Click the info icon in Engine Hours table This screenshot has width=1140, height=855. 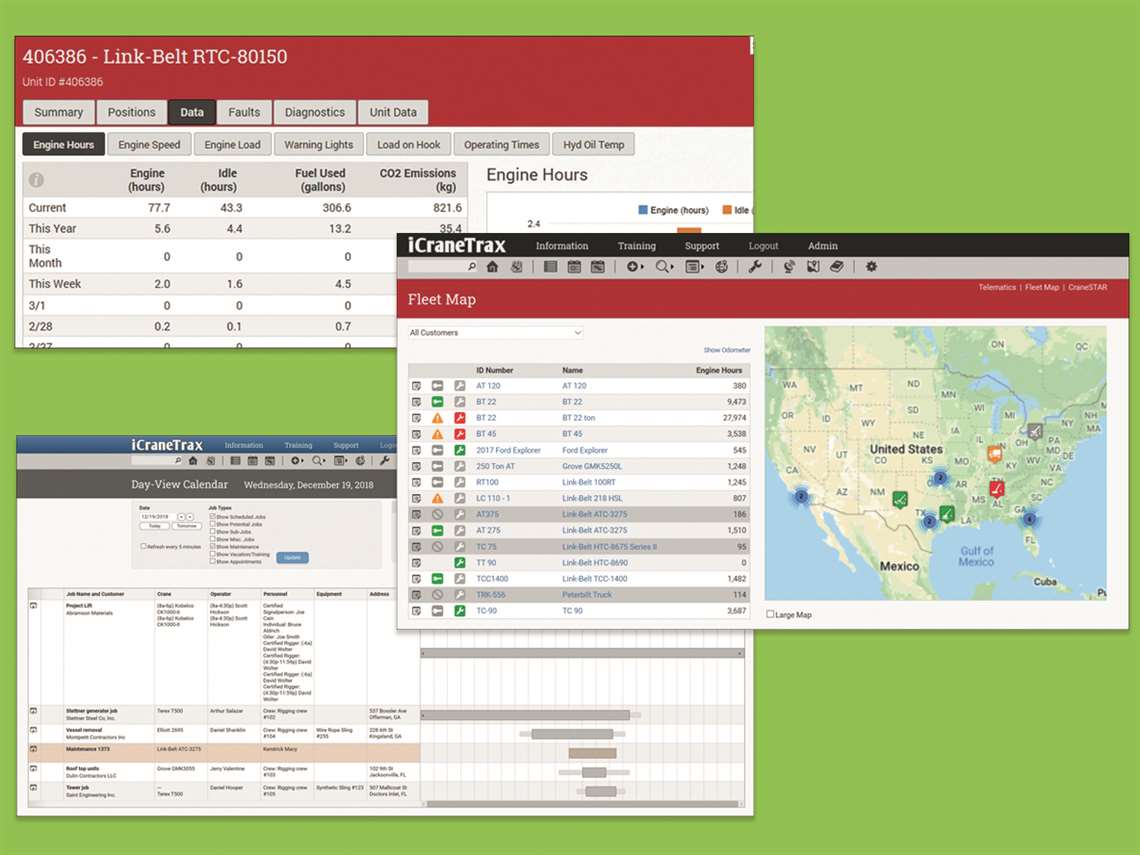click(36, 181)
